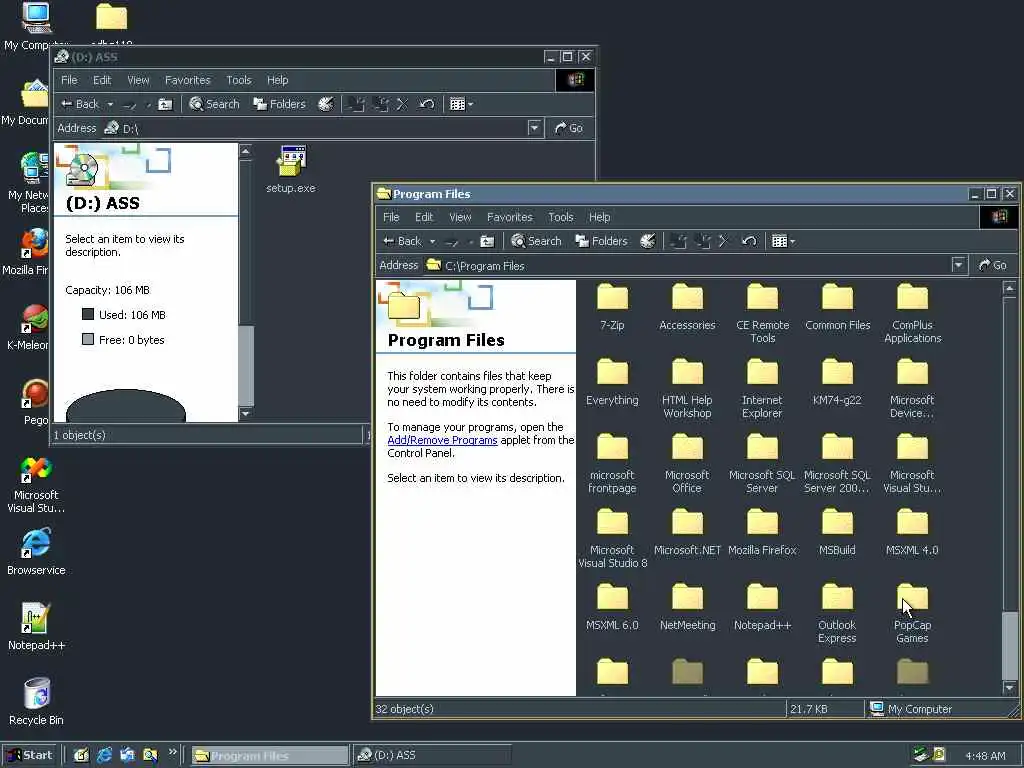Expand the hidden Quick Launch icons chevron
The image size is (1024, 768).
point(172,752)
